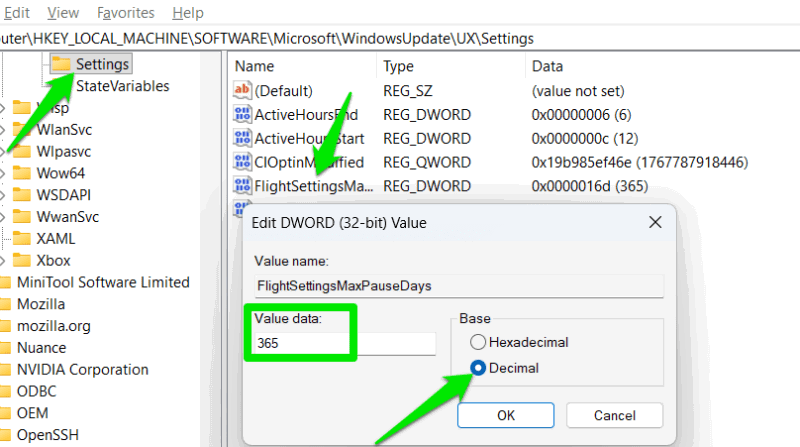This screenshot has height=447, width=800.
Task: Select the ODBC registry key
Action: click(36, 391)
